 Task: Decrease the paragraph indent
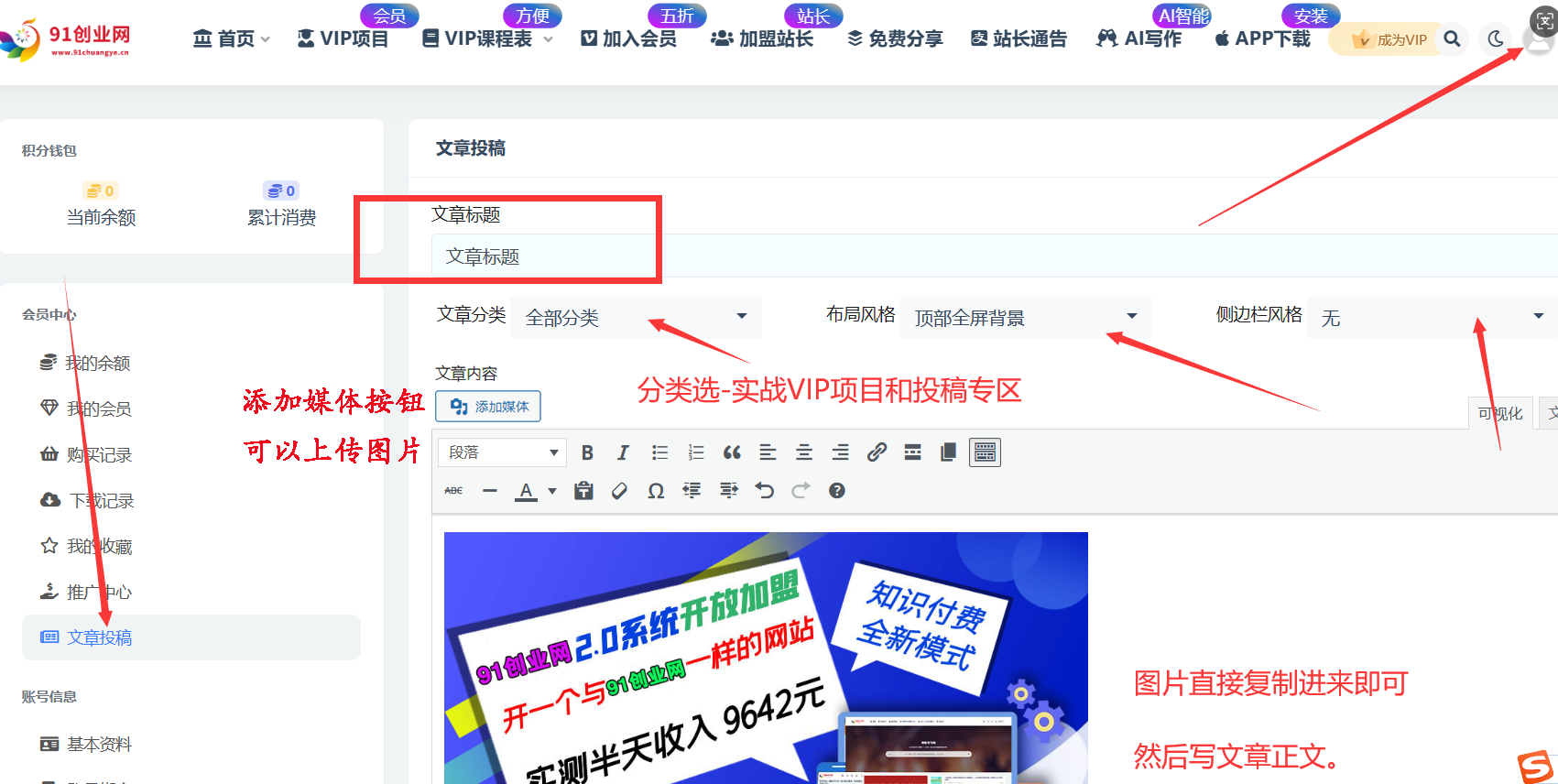[692, 491]
